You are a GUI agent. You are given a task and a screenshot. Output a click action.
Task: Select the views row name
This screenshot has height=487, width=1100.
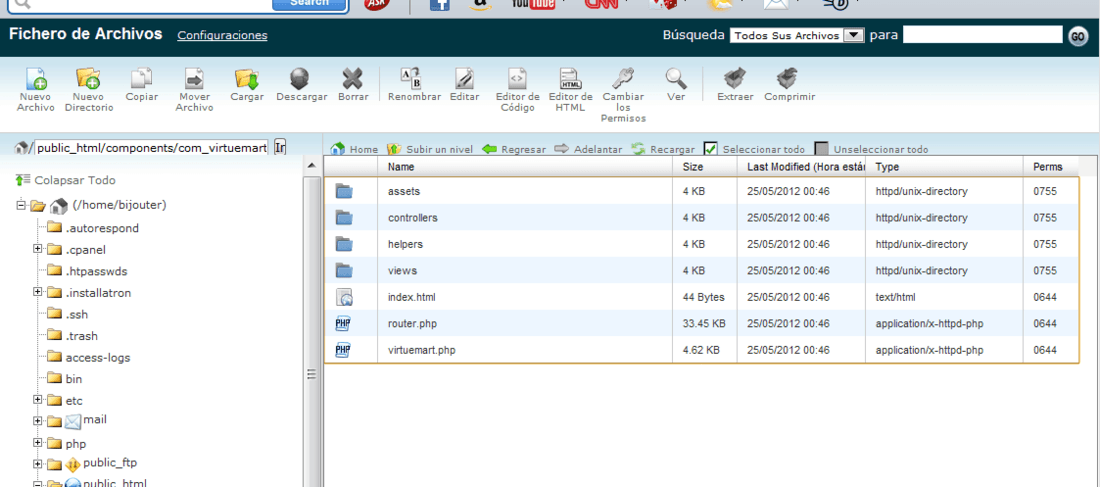(402, 271)
